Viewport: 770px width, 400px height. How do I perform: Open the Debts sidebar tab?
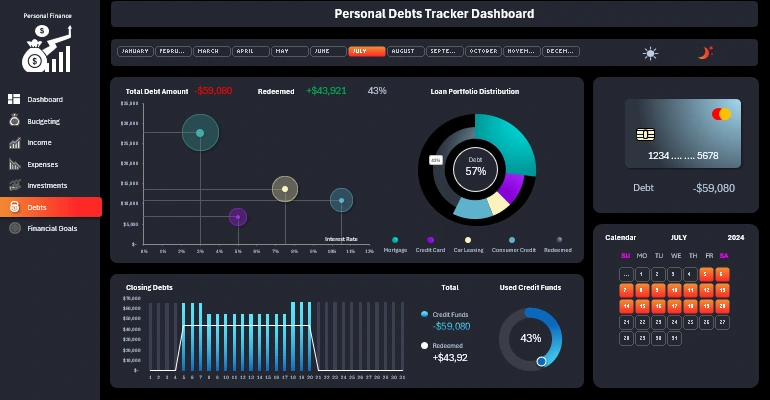(50, 207)
